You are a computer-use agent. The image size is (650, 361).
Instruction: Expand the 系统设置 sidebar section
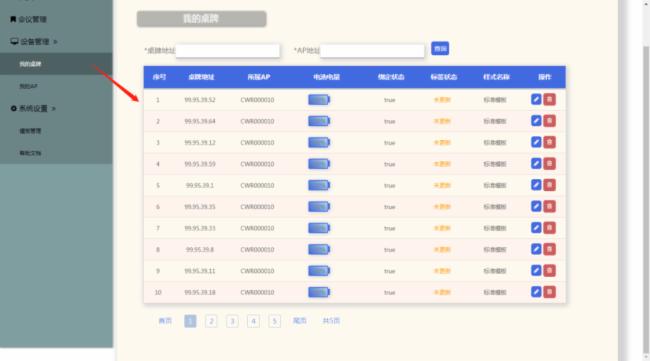(33, 109)
